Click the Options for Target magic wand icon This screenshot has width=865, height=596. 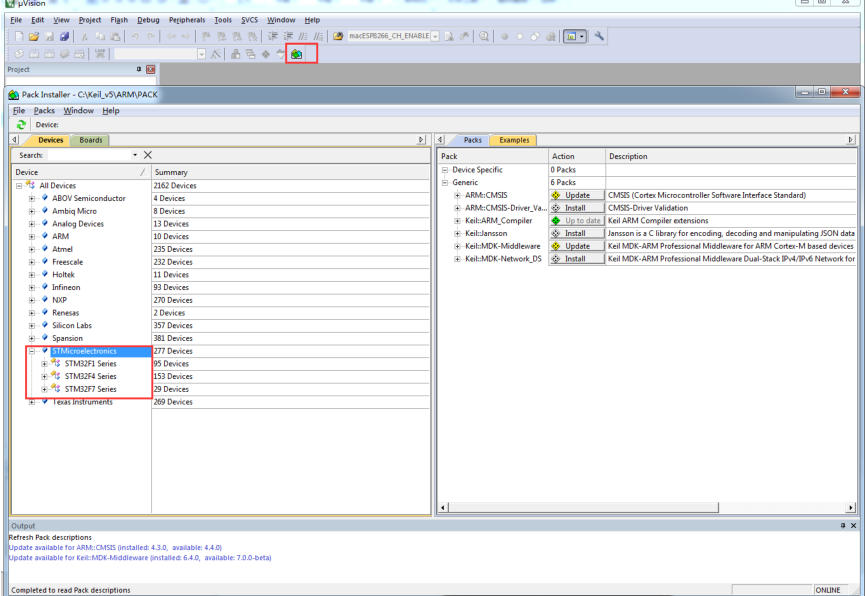pos(216,54)
